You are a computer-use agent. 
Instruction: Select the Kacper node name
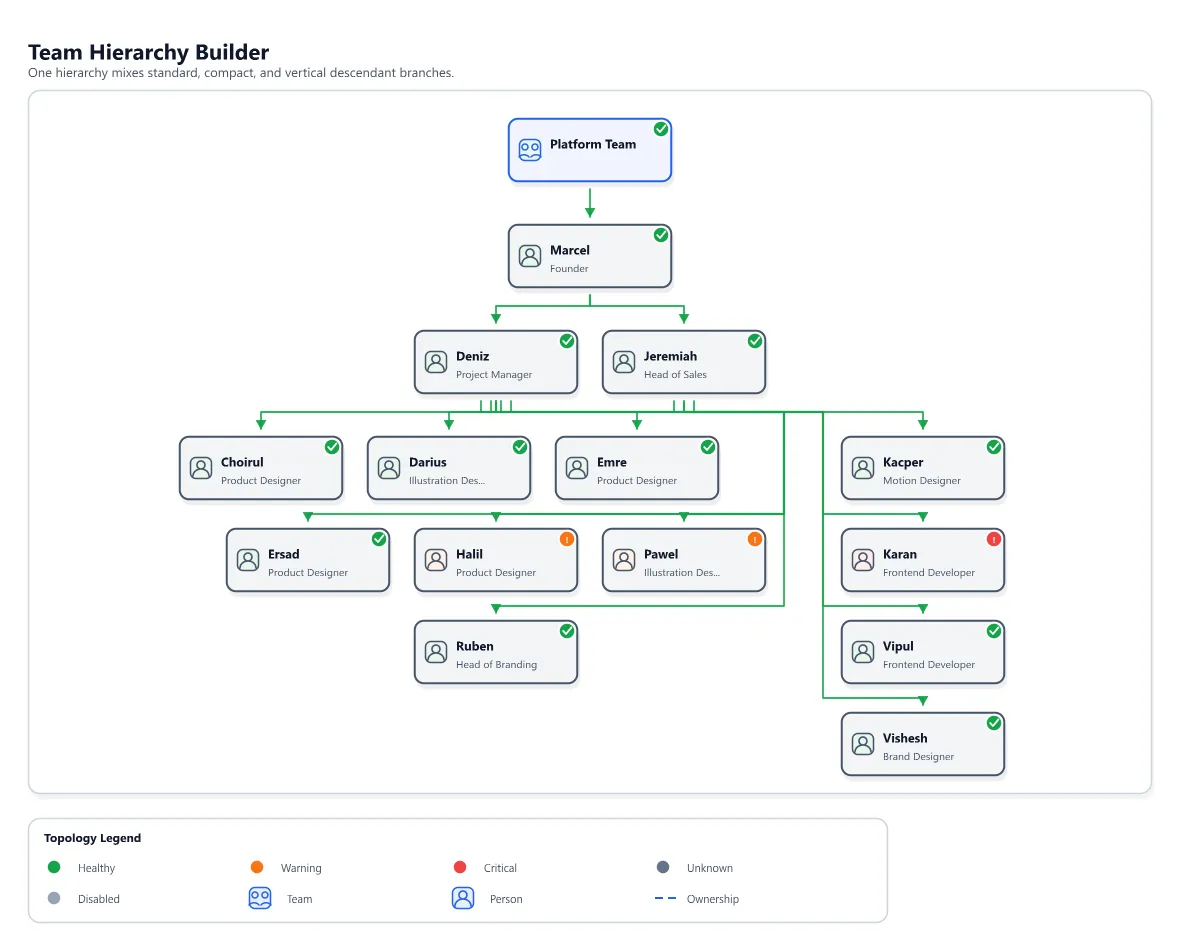tap(903, 462)
